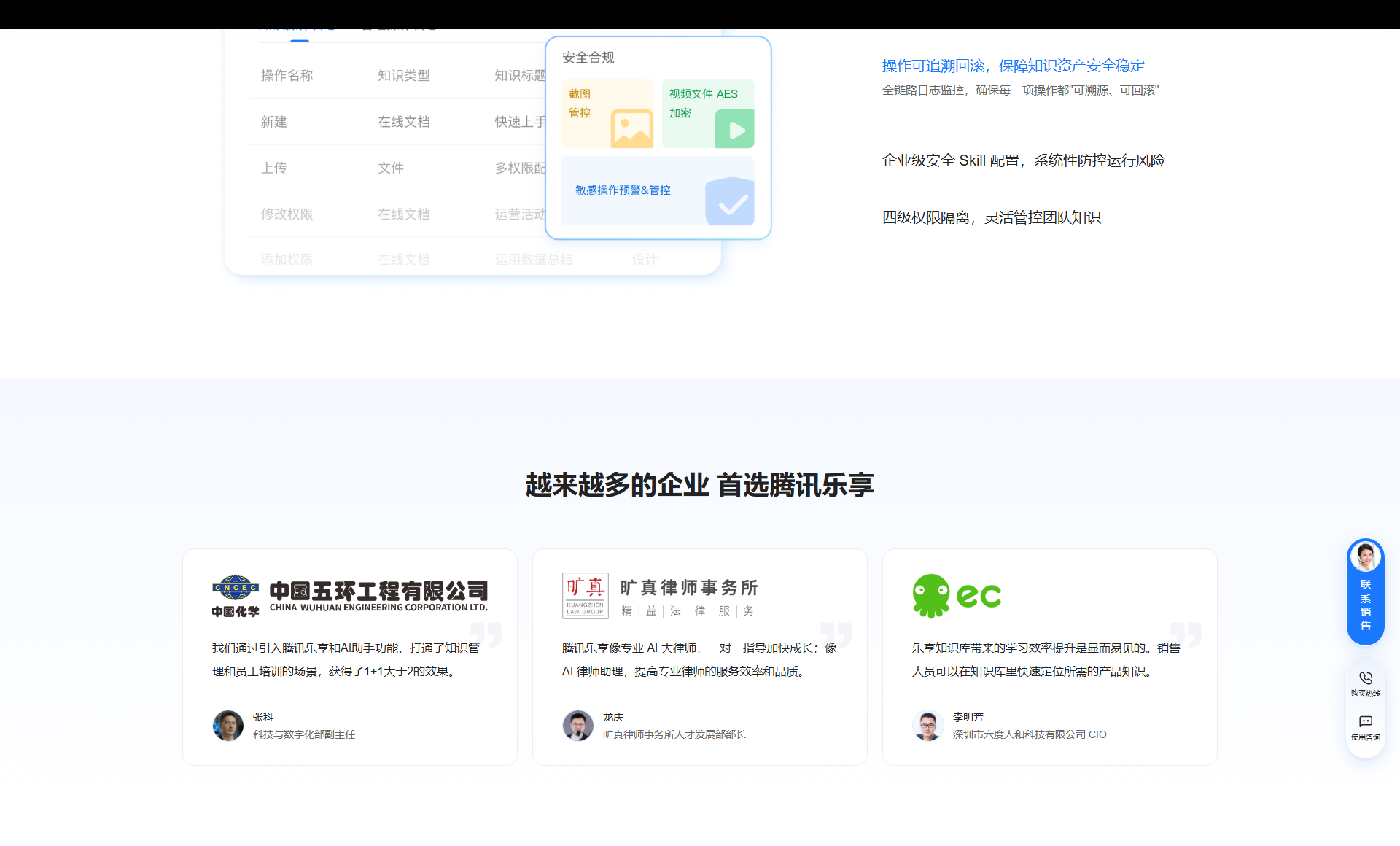
Task: Click the 中国五环工程有限公司 testimonial text
Action: pyautogui.click(x=346, y=659)
